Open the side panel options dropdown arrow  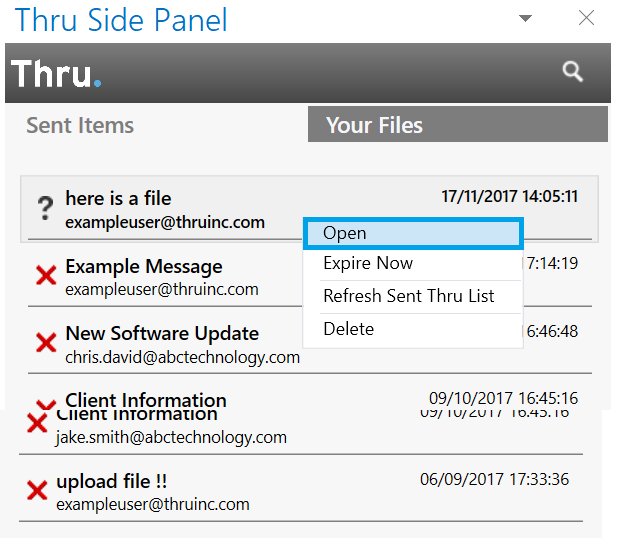click(x=526, y=18)
